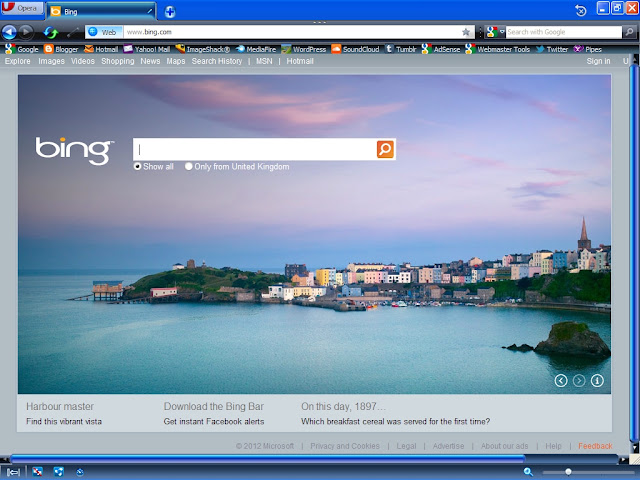640x480 pixels.
Task: Select the Bing browser tab
Action: [x=101, y=11]
